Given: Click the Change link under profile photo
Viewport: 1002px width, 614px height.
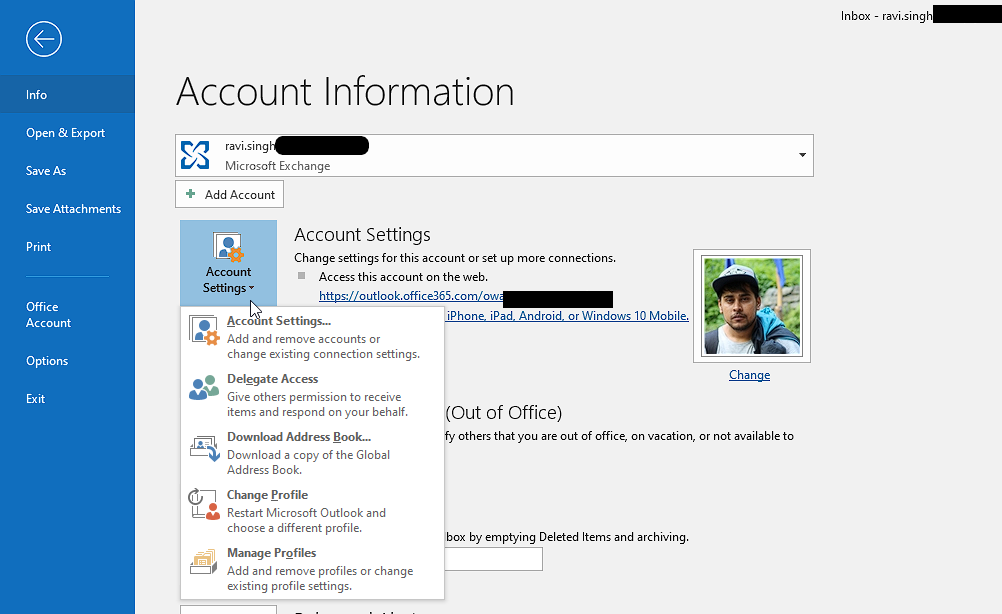Looking at the screenshot, I should point(749,375).
